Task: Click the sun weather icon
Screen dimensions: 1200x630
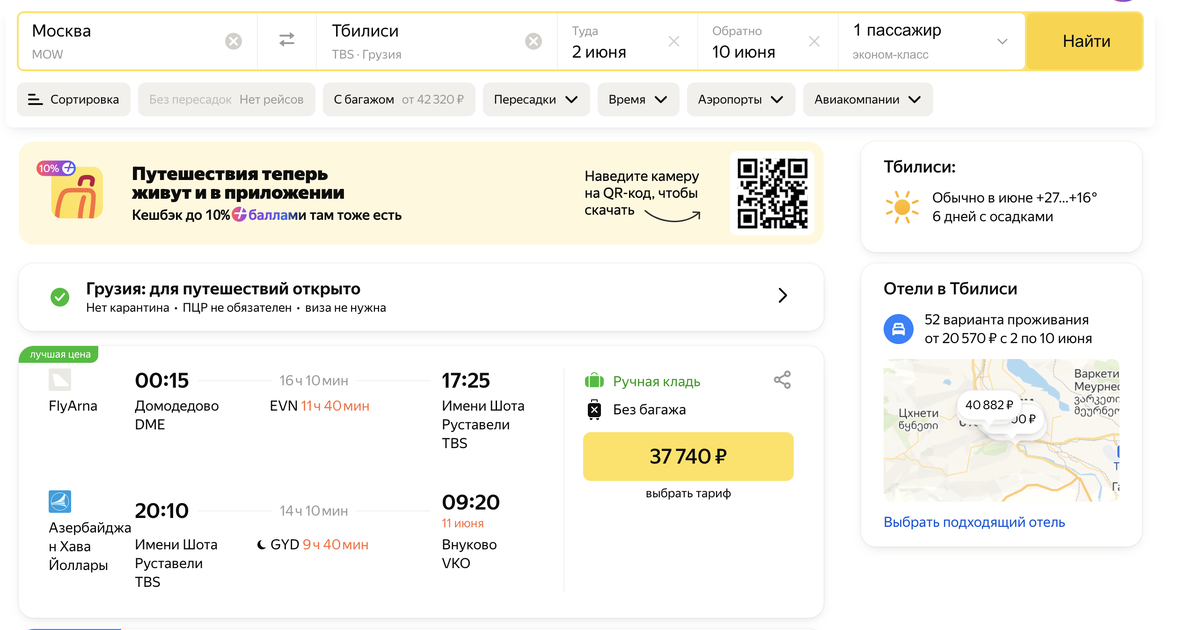Action: [902, 207]
